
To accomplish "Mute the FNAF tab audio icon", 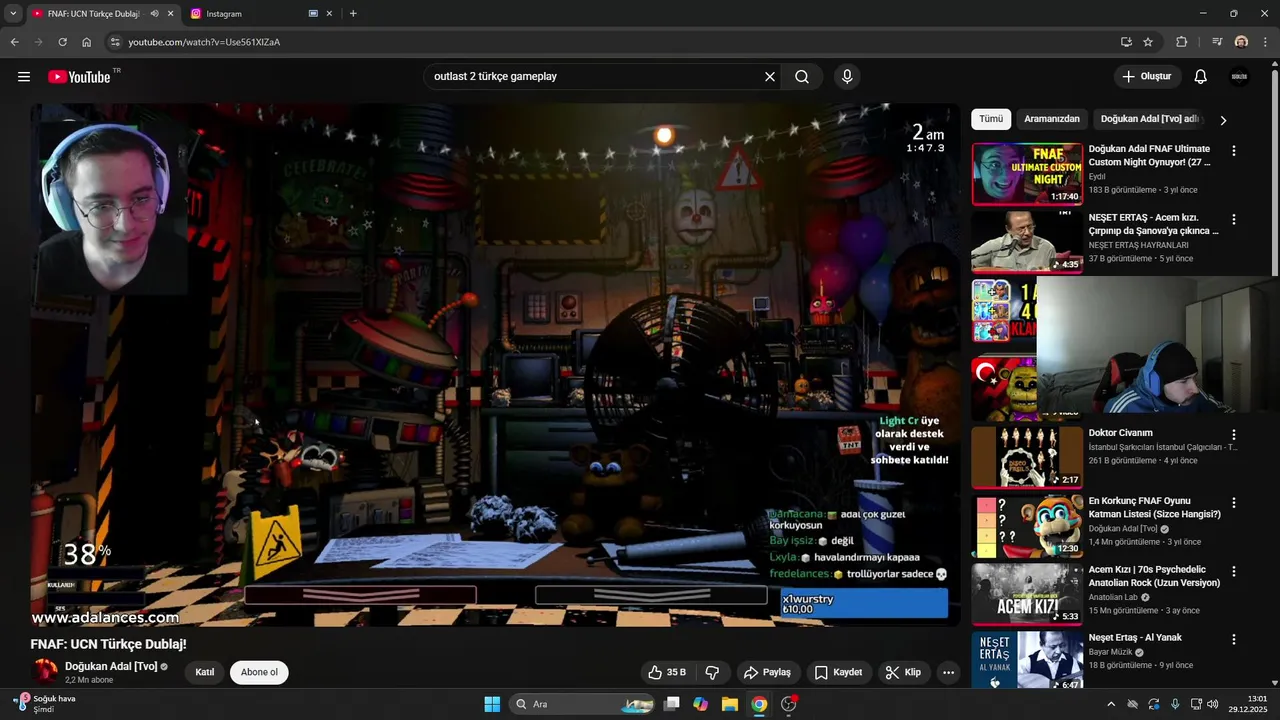I will click(x=154, y=14).
